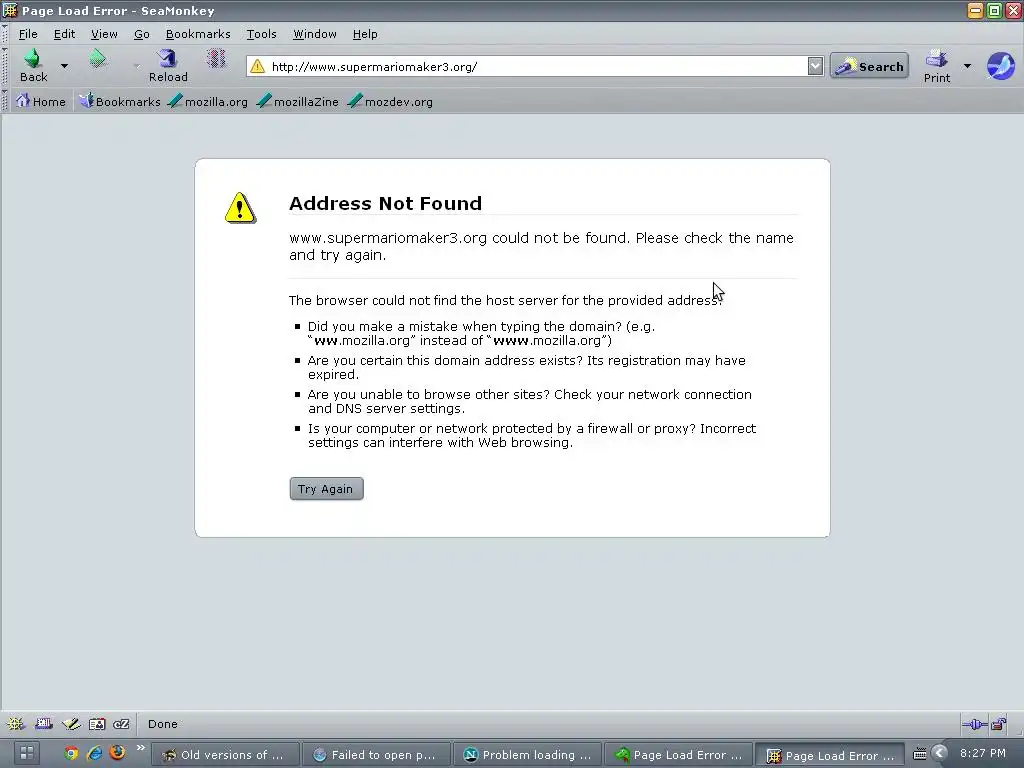Open the Tools menu
The width and height of the screenshot is (1024, 768).
click(x=261, y=34)
